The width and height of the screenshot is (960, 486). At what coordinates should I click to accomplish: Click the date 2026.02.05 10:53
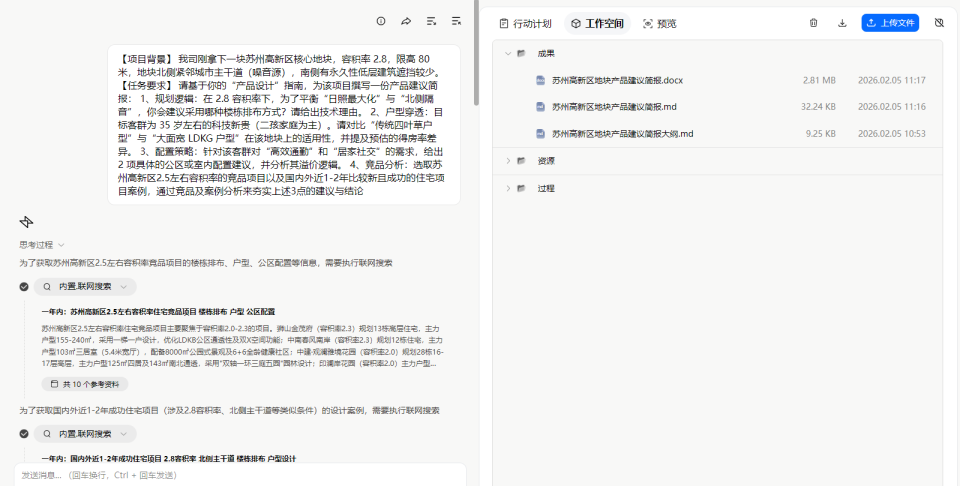[x=891, y=133]
